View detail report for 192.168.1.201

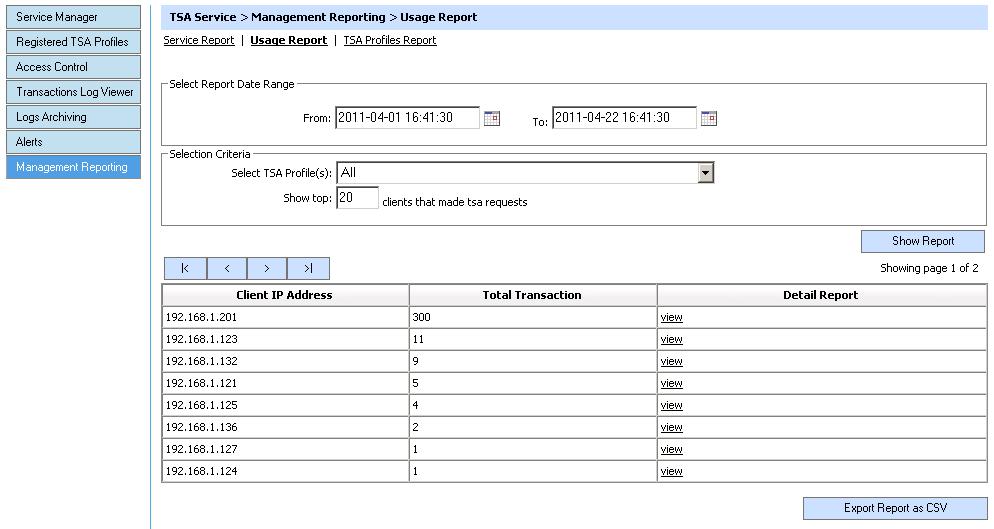(671, 317)
